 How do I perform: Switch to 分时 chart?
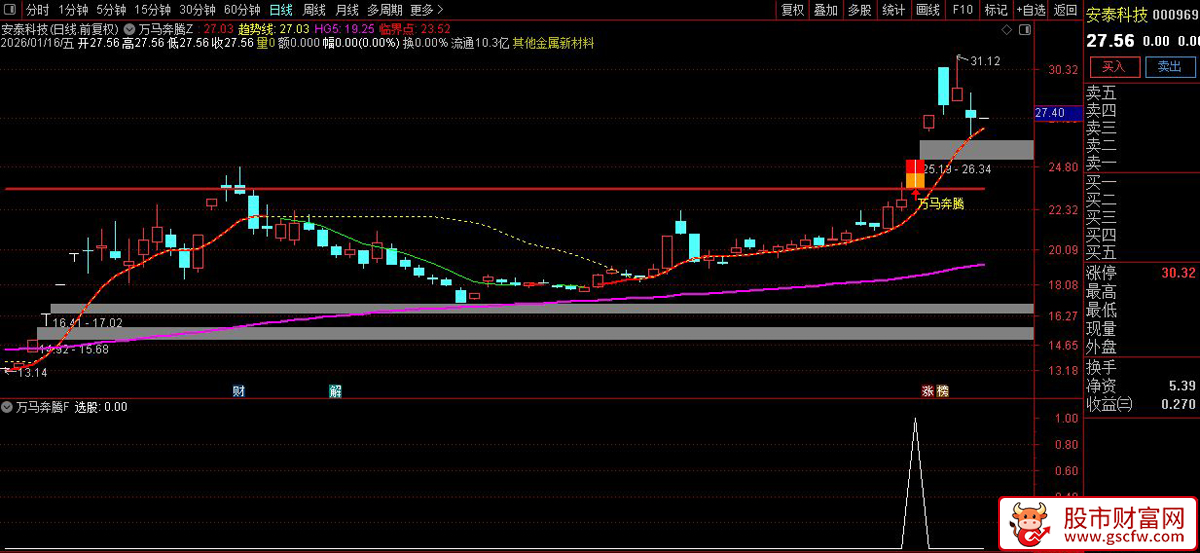tap(37, 10)
